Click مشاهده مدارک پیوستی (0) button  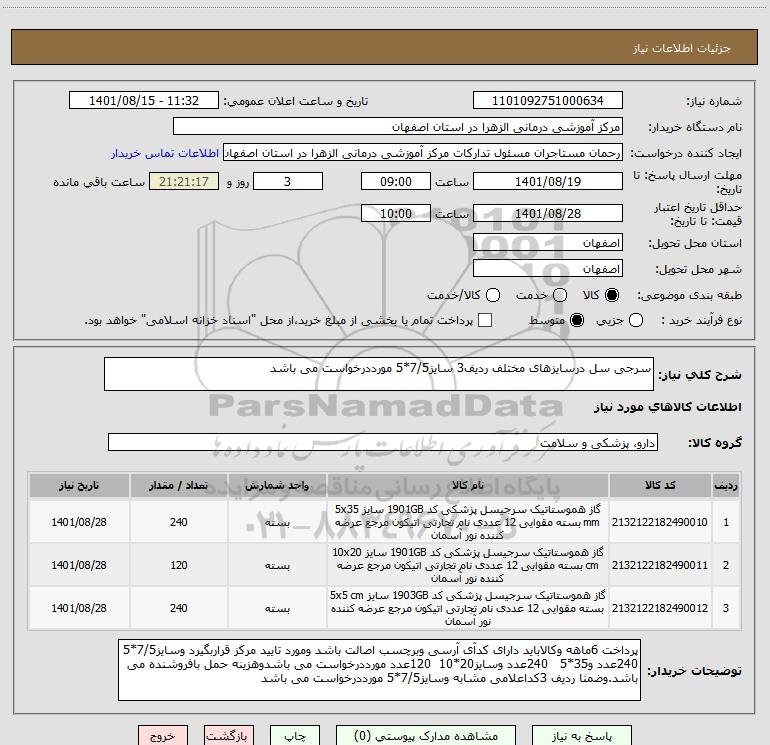pos(426,736)
